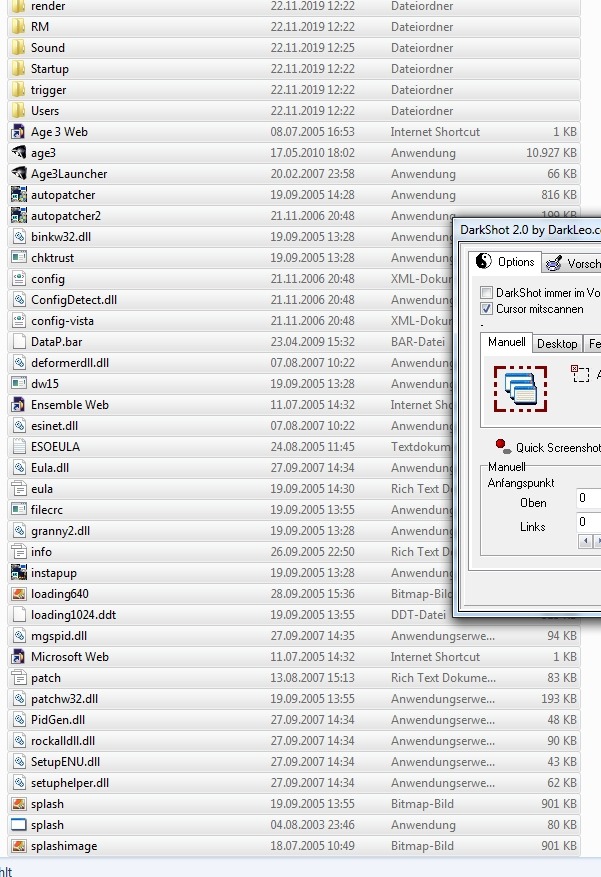Select the granny2.dll file name
Screen dimensions: 601x877
(60, 531)
